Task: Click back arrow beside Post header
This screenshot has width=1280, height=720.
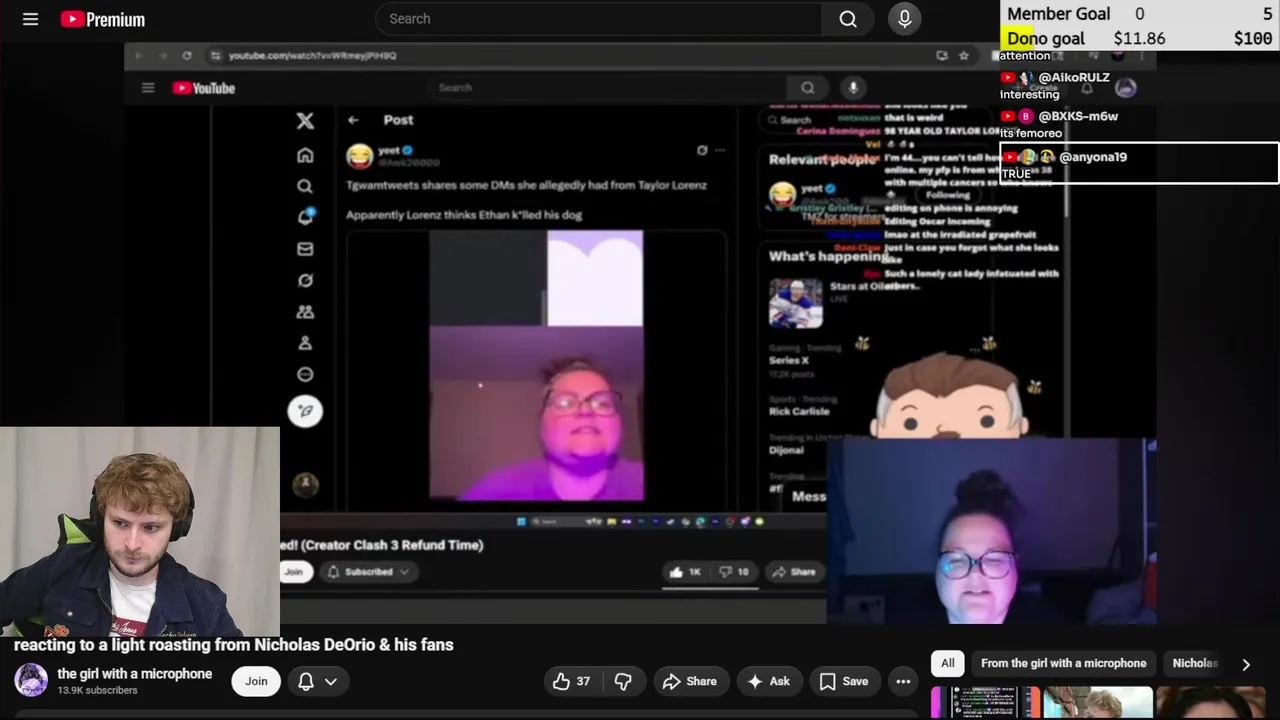Action: [353, 120]
